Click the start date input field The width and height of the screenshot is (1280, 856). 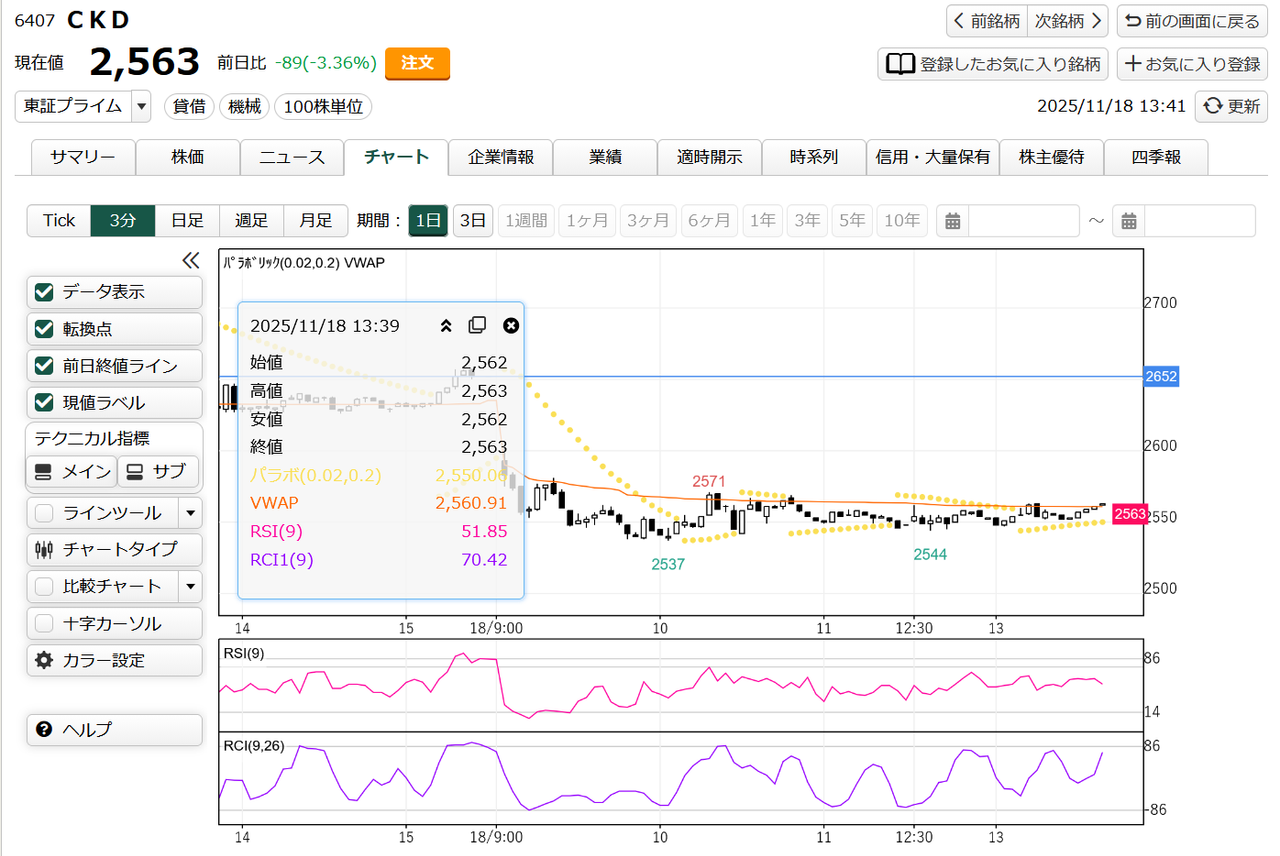[x=1023, y=221]
